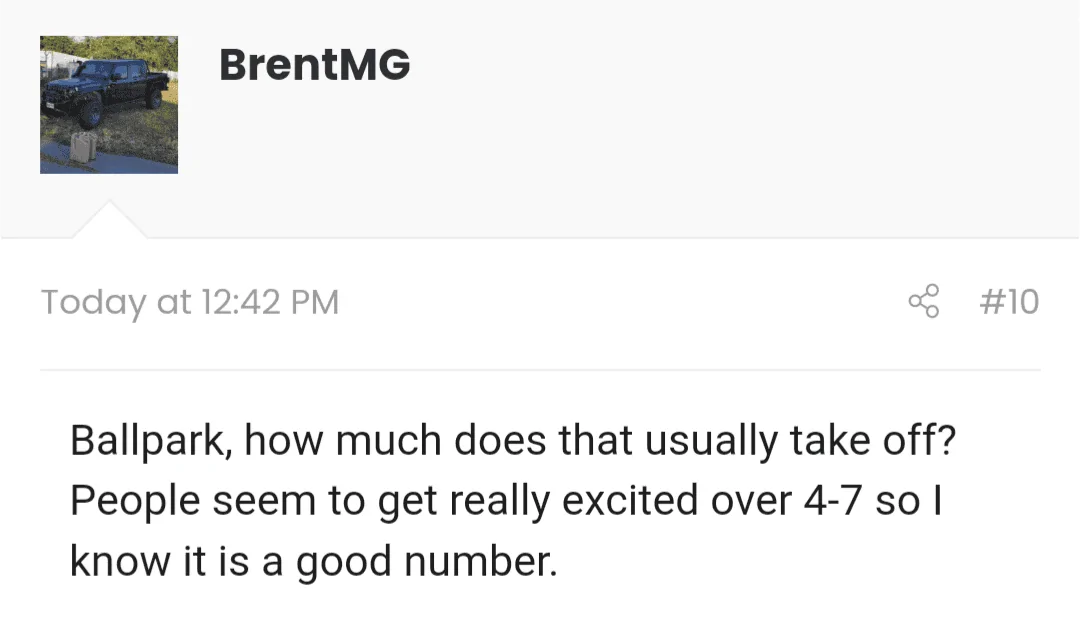Open BrentMG's avatar picture

coord(109,105)
